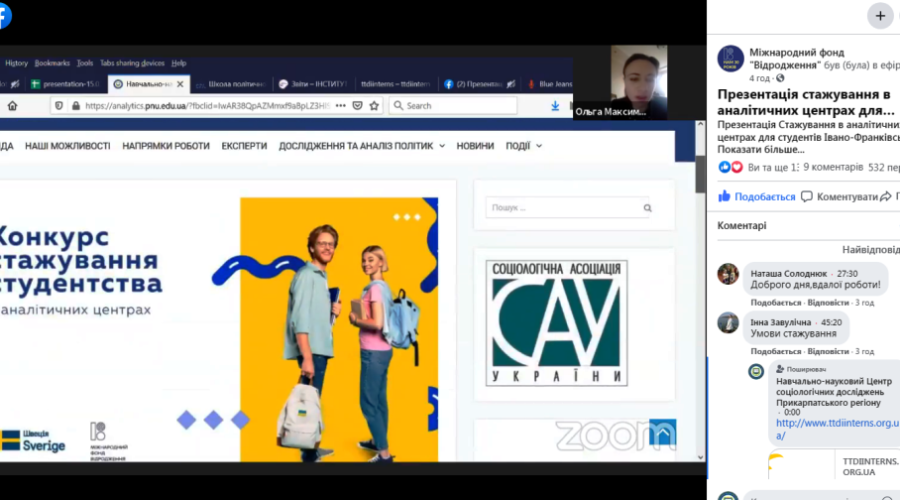Click the browser home icon
Viewport: 900px width, 500px height.
(x=12, y=105)
